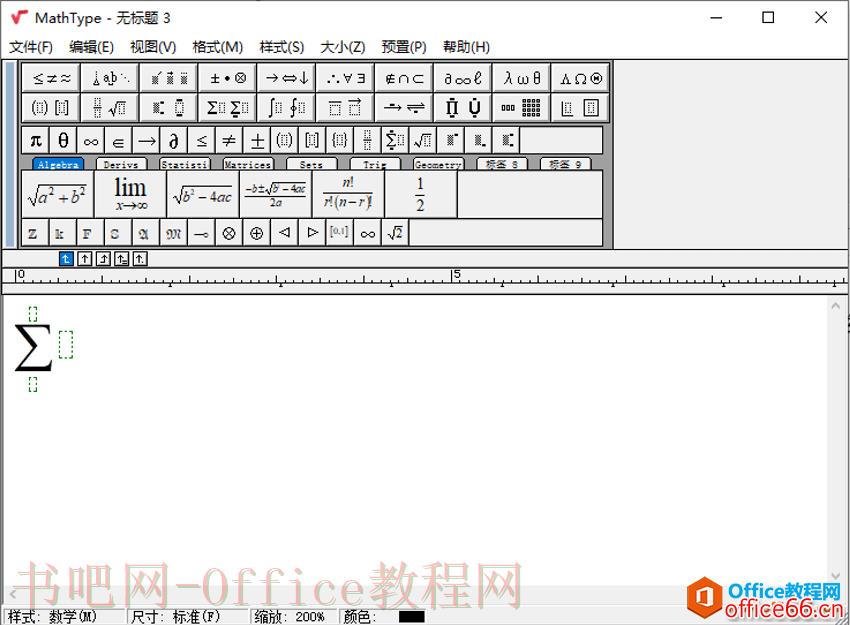Open the matrix templates palette

pyautogui.click(x=522, y=107)
